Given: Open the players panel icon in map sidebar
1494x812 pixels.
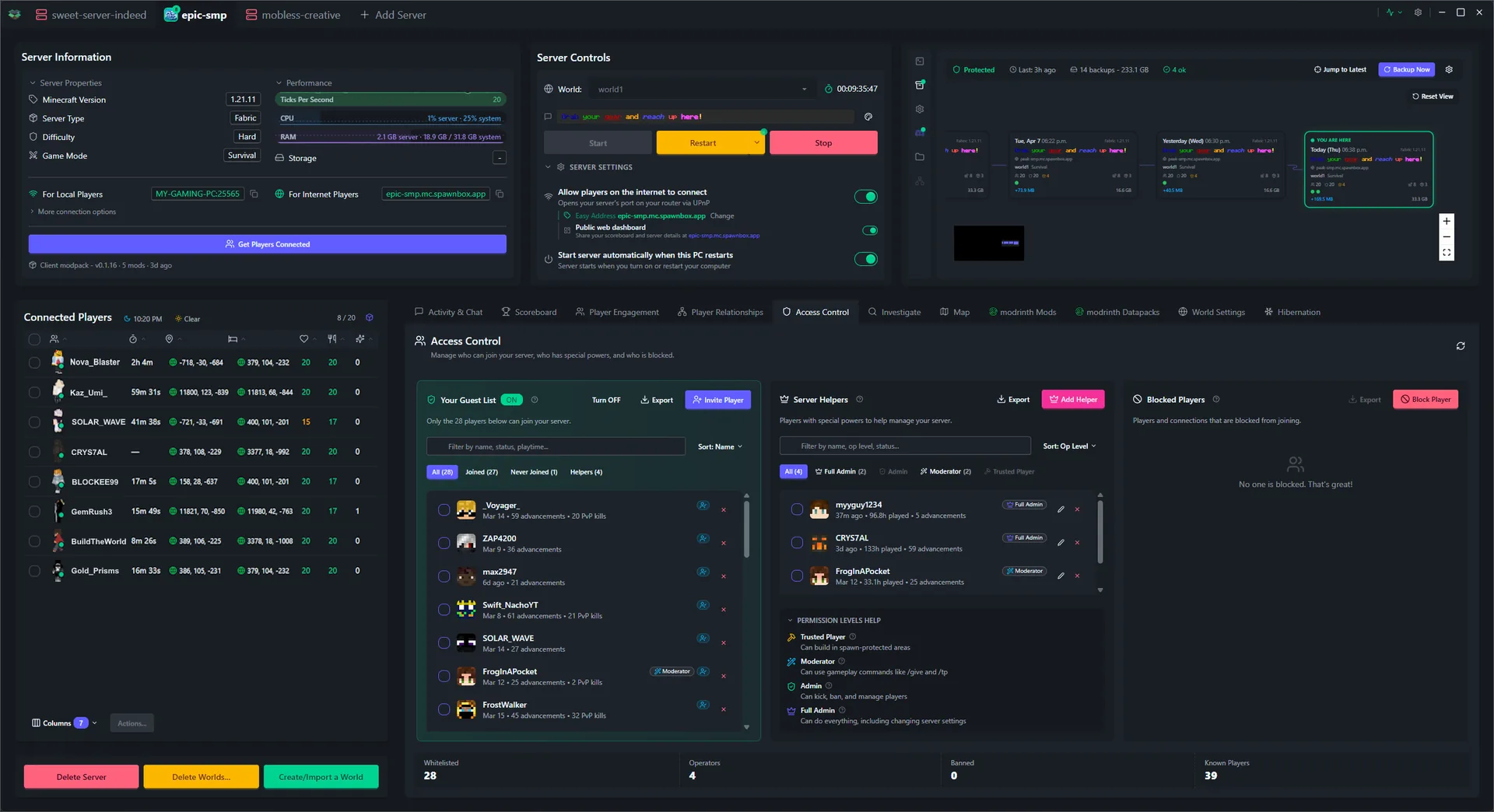Looking at the screenshot, I should pyautogui.click(x=919, y=132).
